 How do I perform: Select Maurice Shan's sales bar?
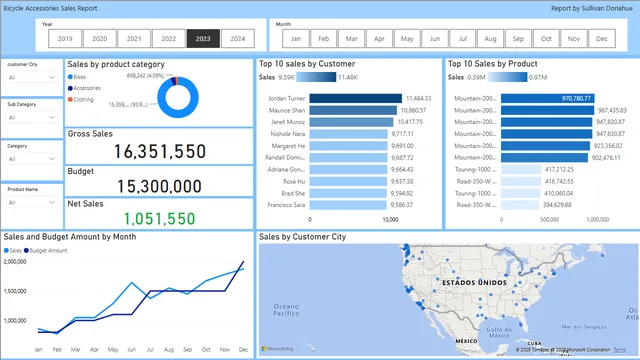pyautogui.click(x=353, y=110)
